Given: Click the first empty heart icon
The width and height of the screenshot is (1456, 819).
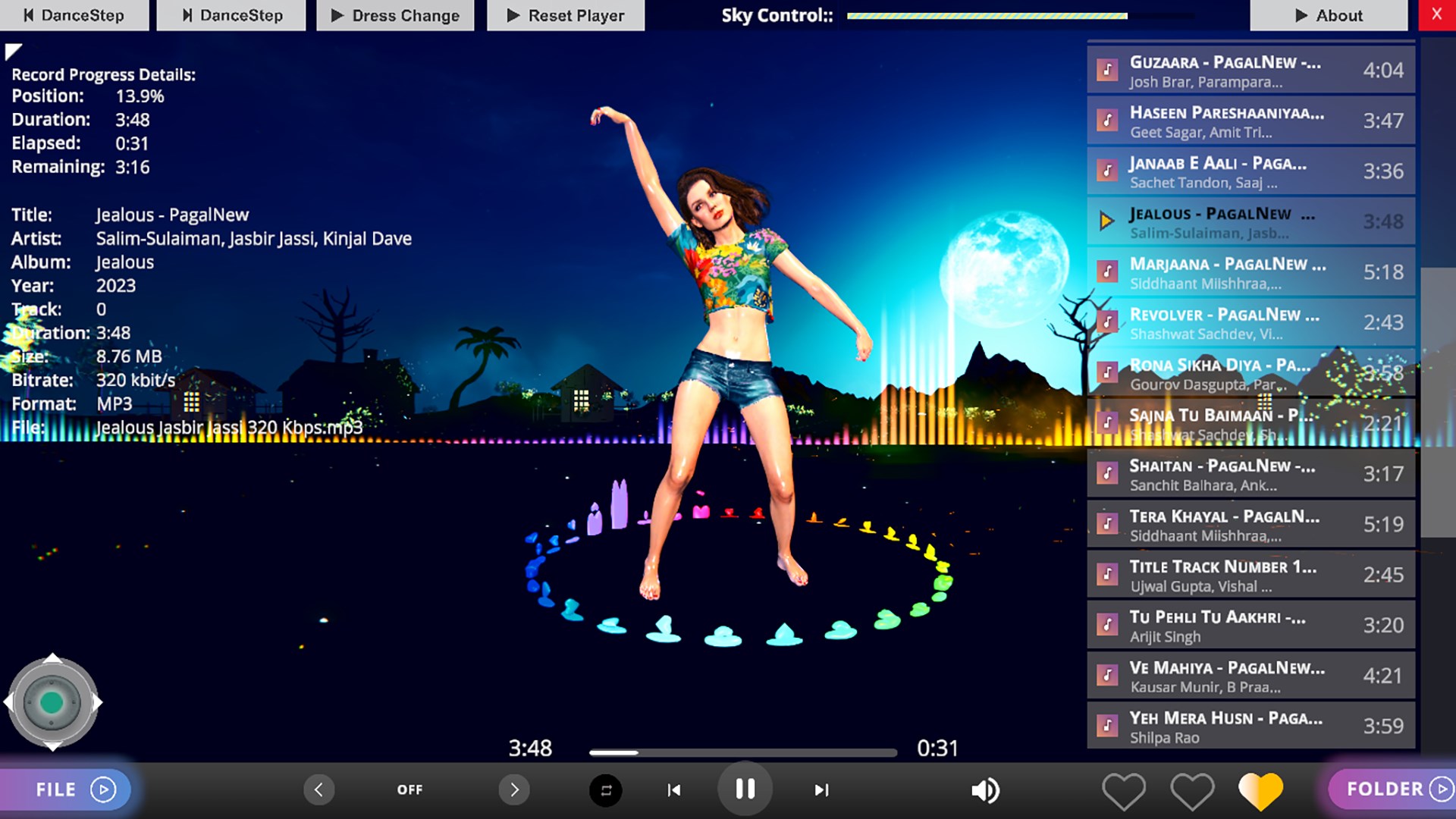Looking at the screenshot, I should (x=1123, y=791).
